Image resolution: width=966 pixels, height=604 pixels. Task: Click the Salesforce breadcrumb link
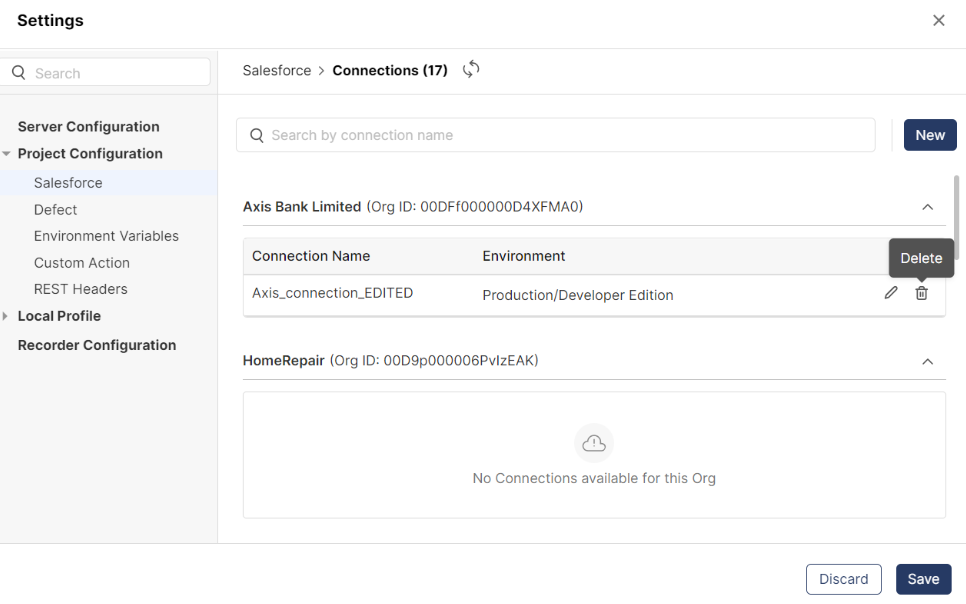tap(277, 71)
